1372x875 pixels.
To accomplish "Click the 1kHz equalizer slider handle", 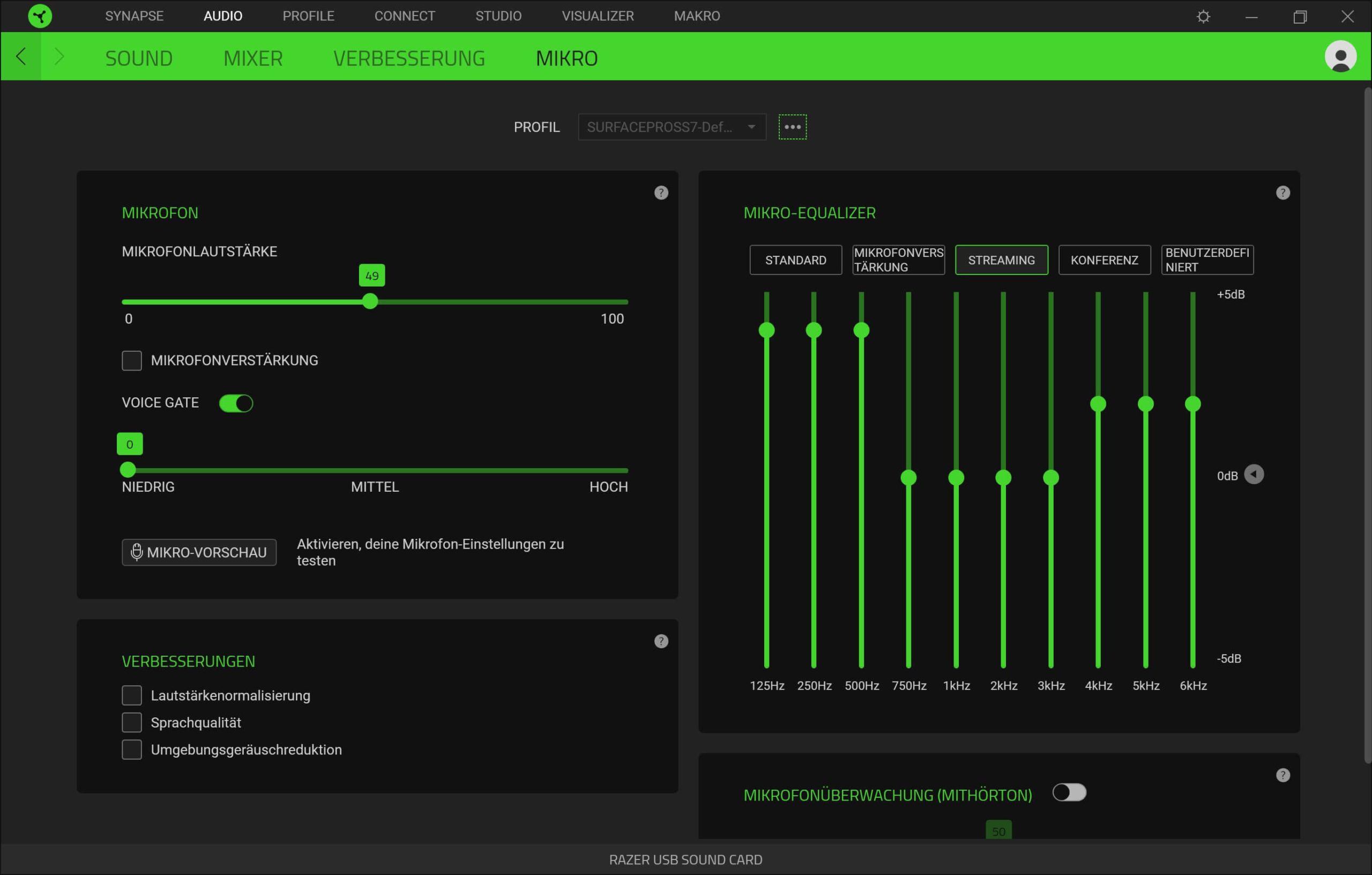I will click(956, 478).
